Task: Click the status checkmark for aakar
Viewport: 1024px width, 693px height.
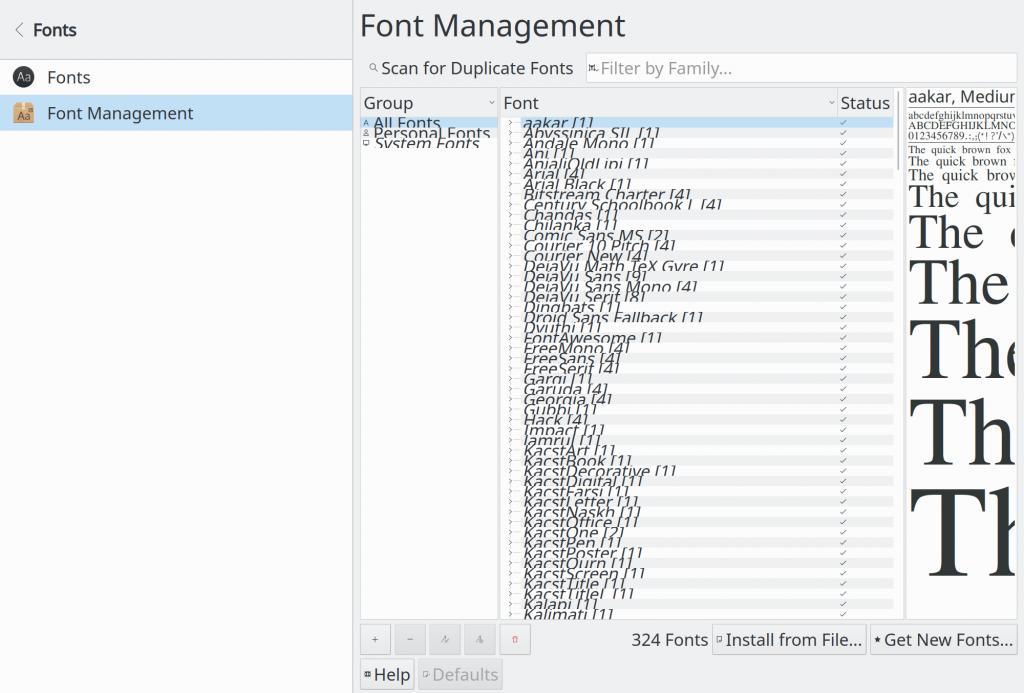Action: coord(844,123)
